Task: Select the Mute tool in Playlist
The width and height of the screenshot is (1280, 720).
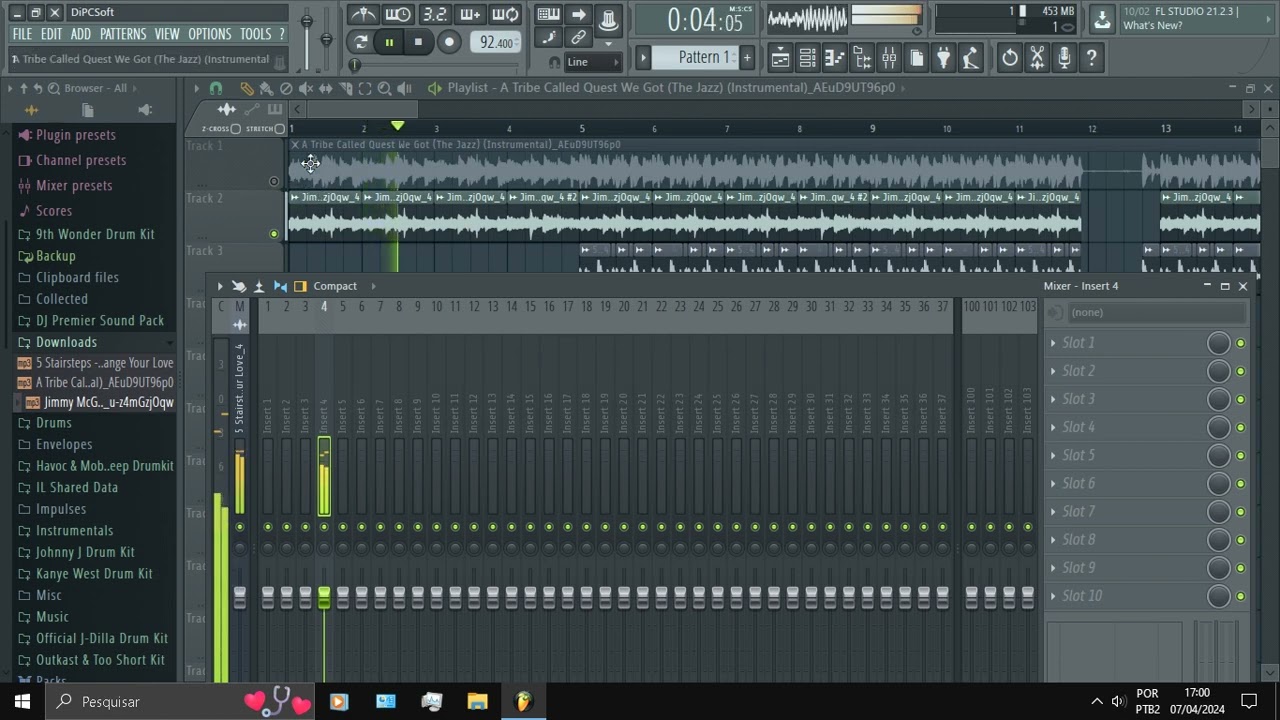Action: coord(306,88)
